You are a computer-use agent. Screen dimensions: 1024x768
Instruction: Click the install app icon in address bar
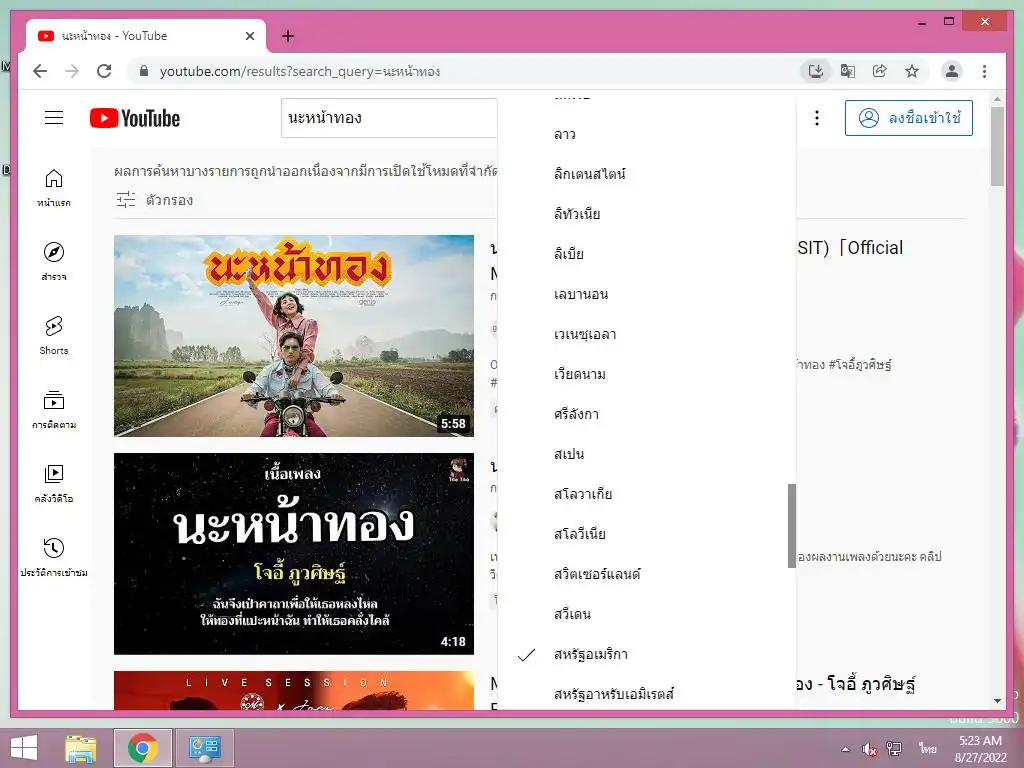pyautogui.click(x=816, y=71)
